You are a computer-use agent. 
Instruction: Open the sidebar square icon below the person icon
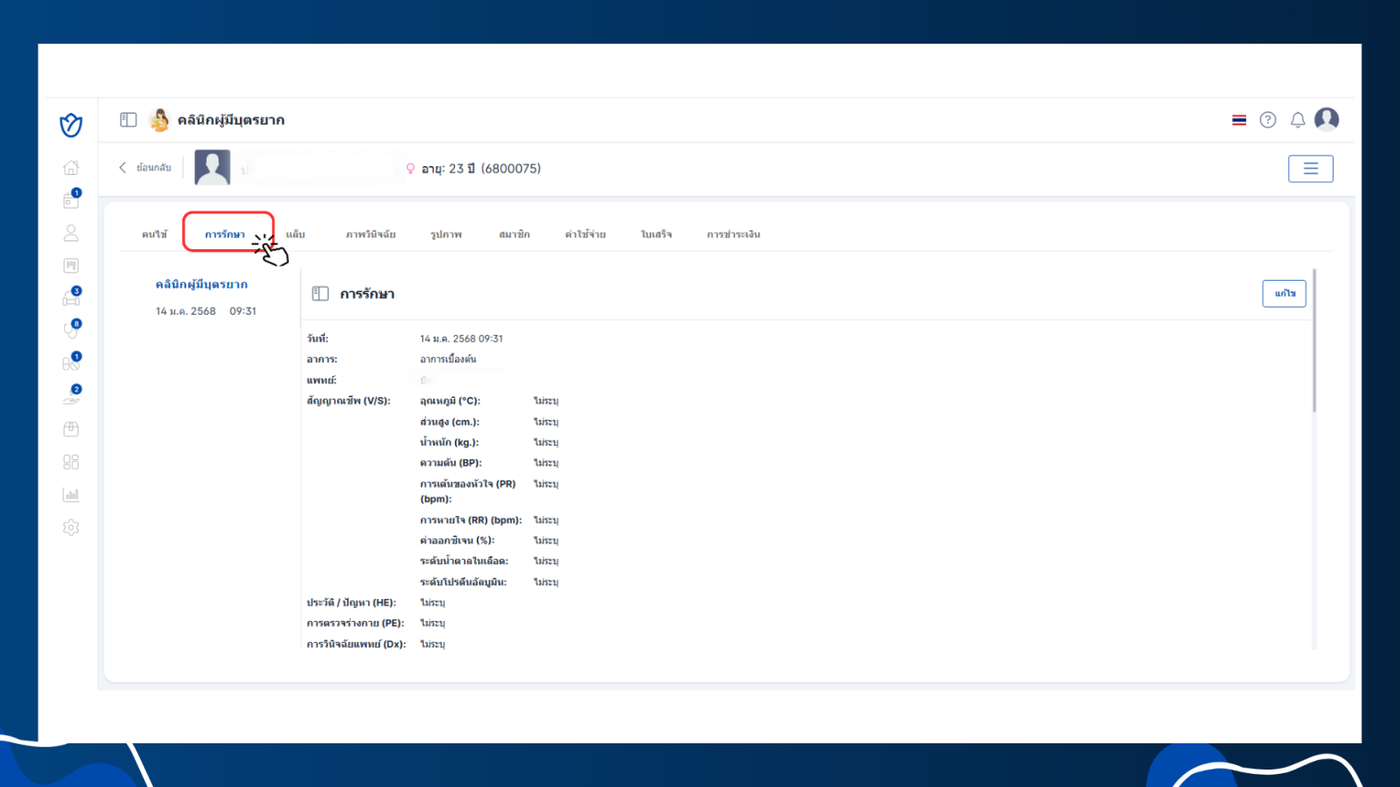pos(71,266)
